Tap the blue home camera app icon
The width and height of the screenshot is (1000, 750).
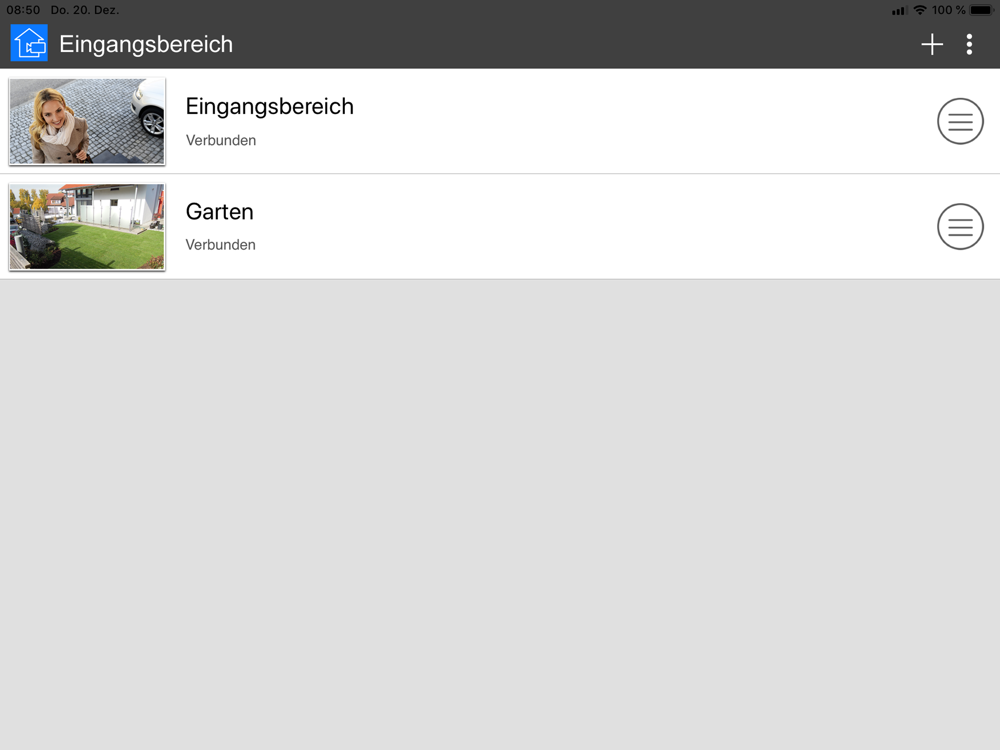29,43
